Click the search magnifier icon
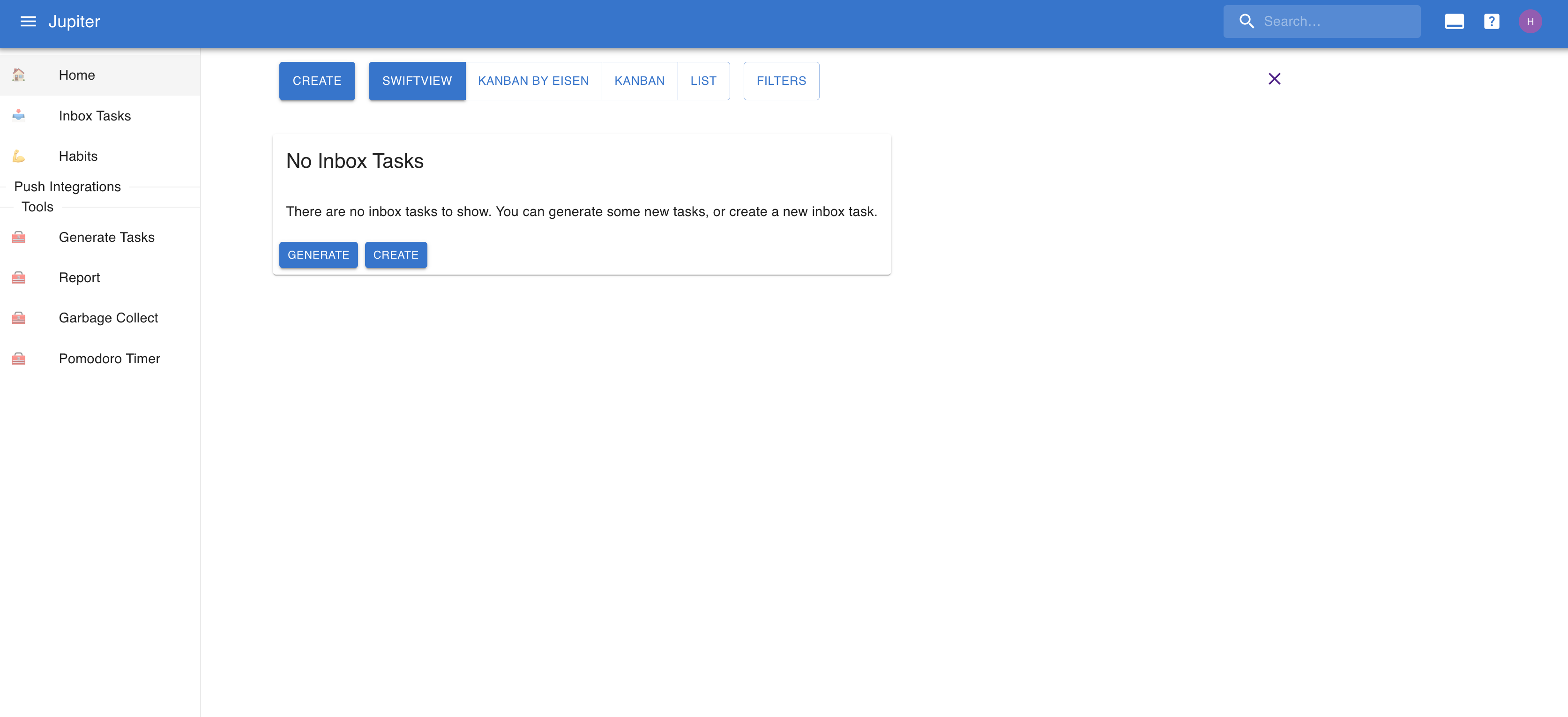The width and height of the screenshot is (1568, 717). coord(1247,21)
